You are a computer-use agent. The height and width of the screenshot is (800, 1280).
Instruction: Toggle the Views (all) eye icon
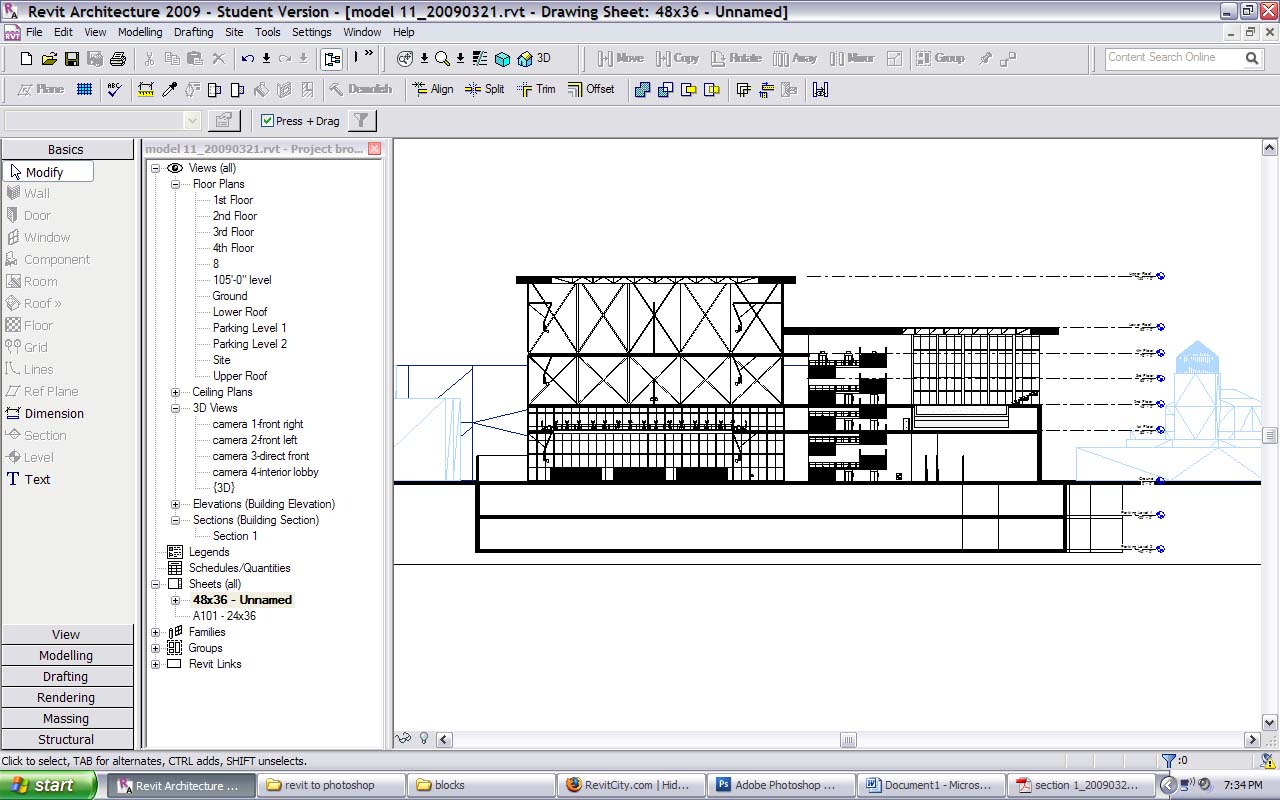175,168
